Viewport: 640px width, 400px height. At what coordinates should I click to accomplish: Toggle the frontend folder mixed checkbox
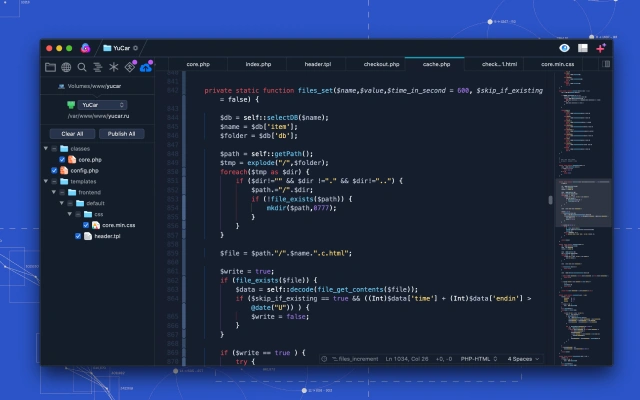62,192
